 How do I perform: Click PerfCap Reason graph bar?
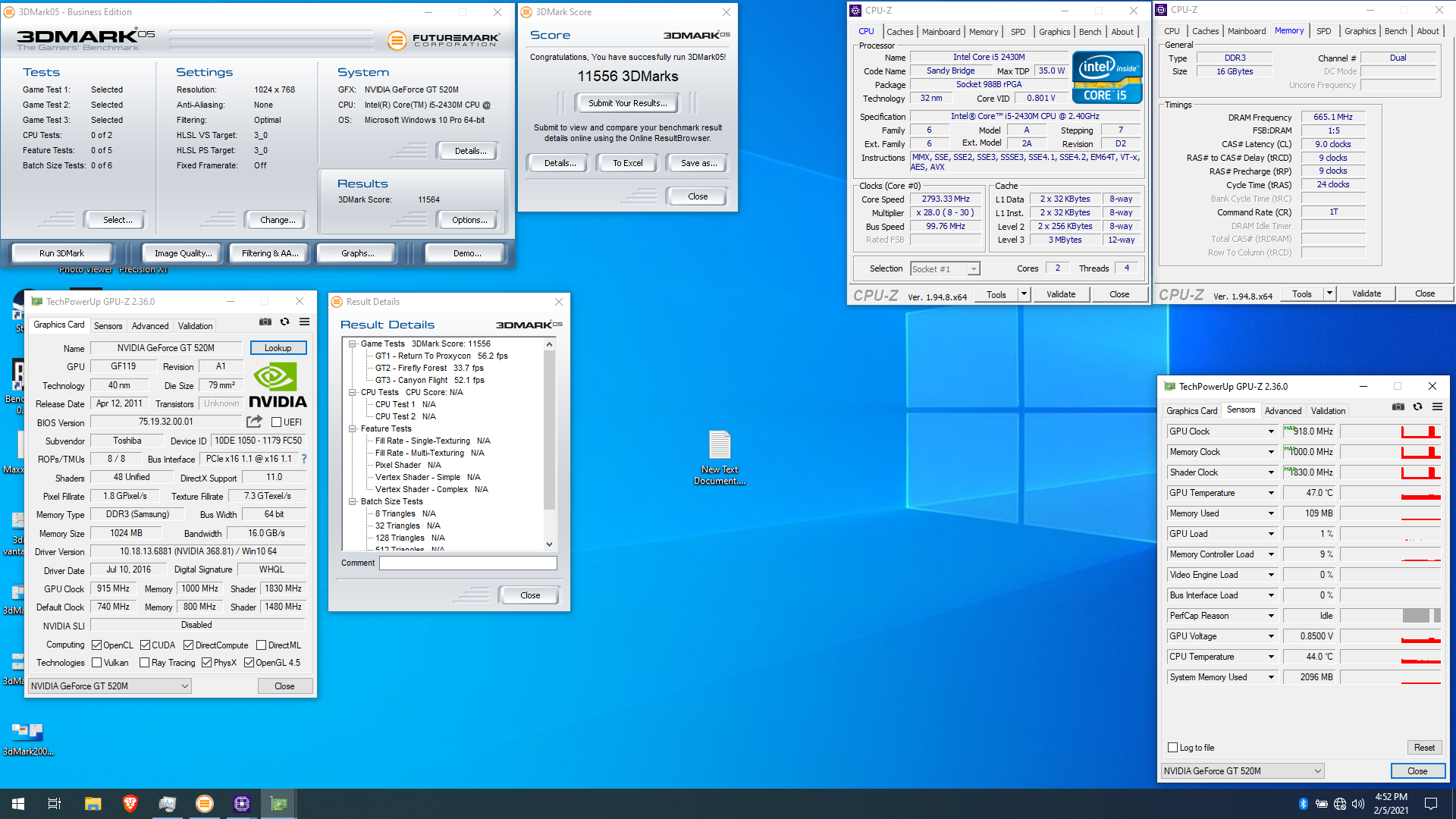(x=1391, y=616)
